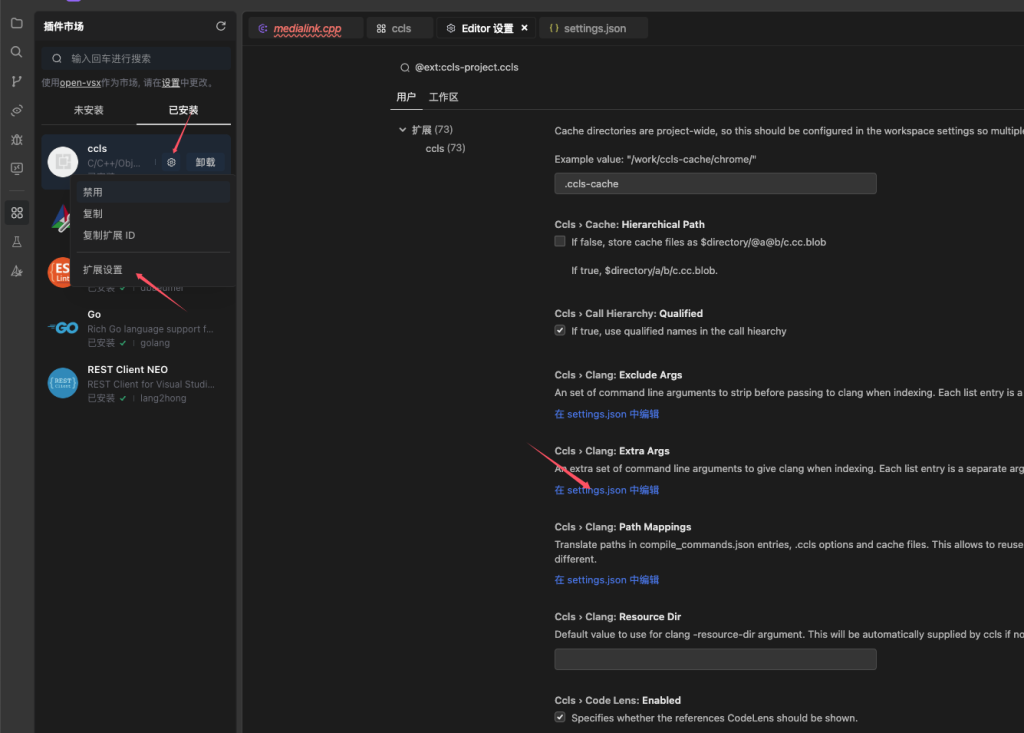Edit Exclude Args in settings.json link
This screenshot has width=1024, height=733.
pyautogui.click(x=607, y=414)
